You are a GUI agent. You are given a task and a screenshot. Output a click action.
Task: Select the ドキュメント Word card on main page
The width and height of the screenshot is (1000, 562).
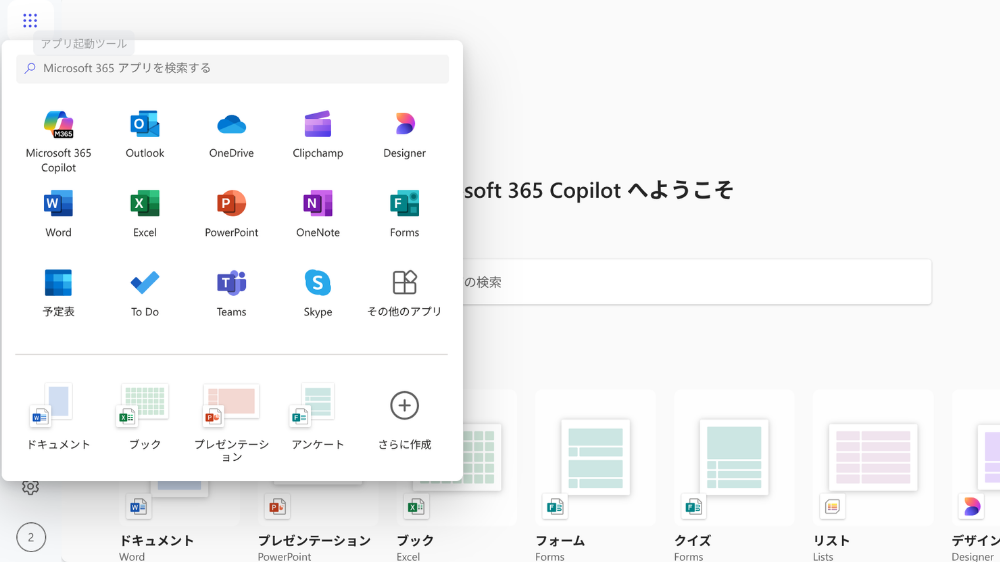coord(179,520)
